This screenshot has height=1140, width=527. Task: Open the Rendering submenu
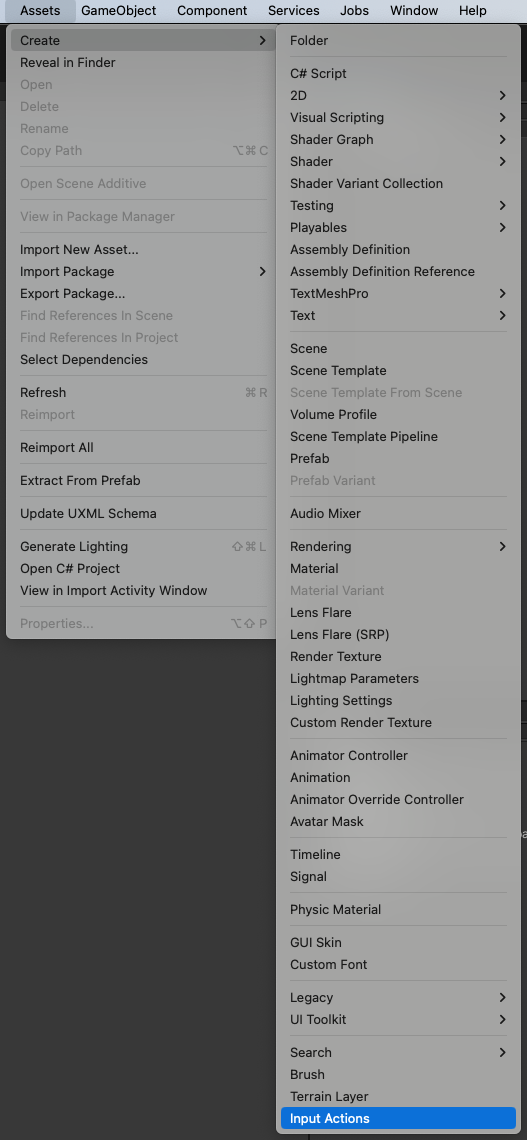point(398,546)
